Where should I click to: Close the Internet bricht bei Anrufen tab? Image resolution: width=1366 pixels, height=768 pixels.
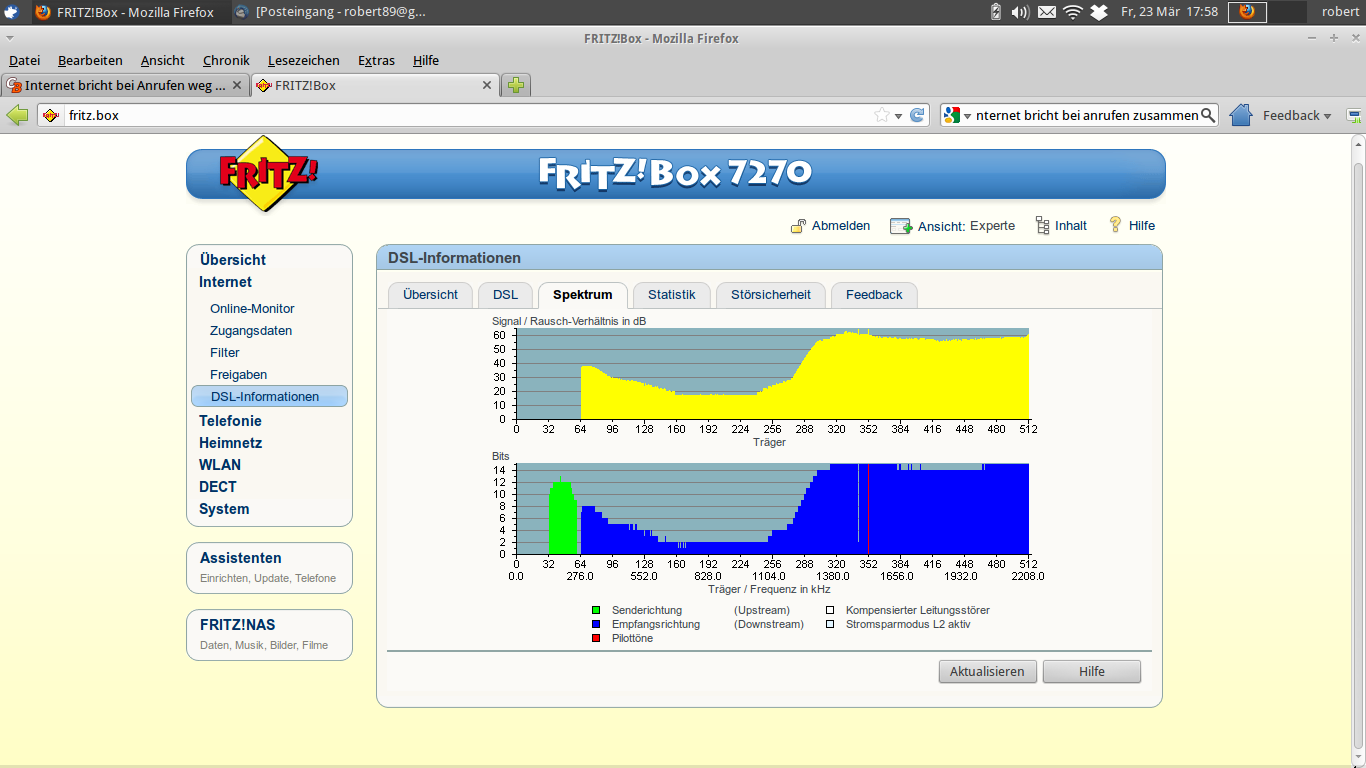[x=237, y=86]
